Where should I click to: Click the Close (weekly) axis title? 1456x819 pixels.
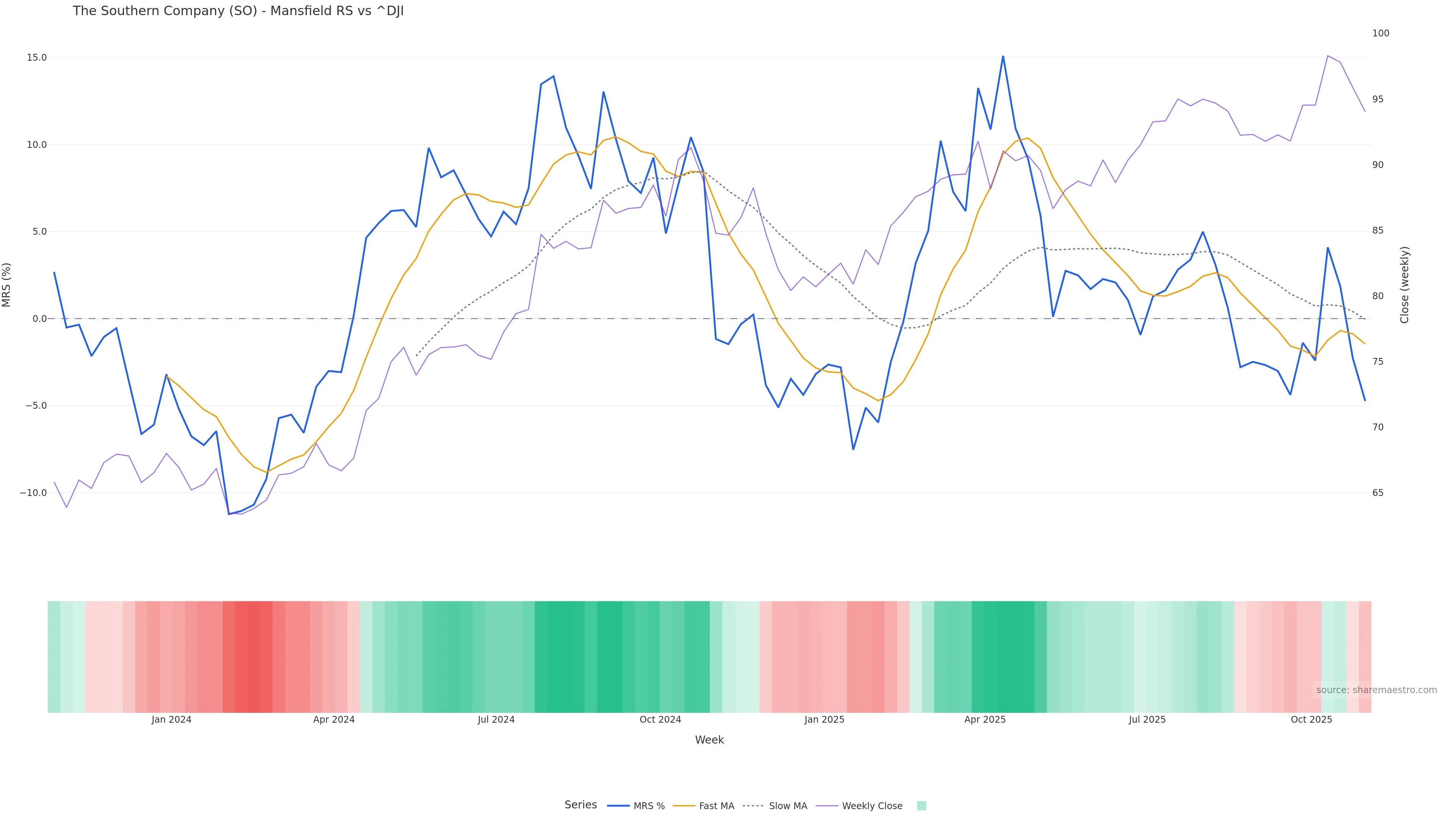[1404, 284]
